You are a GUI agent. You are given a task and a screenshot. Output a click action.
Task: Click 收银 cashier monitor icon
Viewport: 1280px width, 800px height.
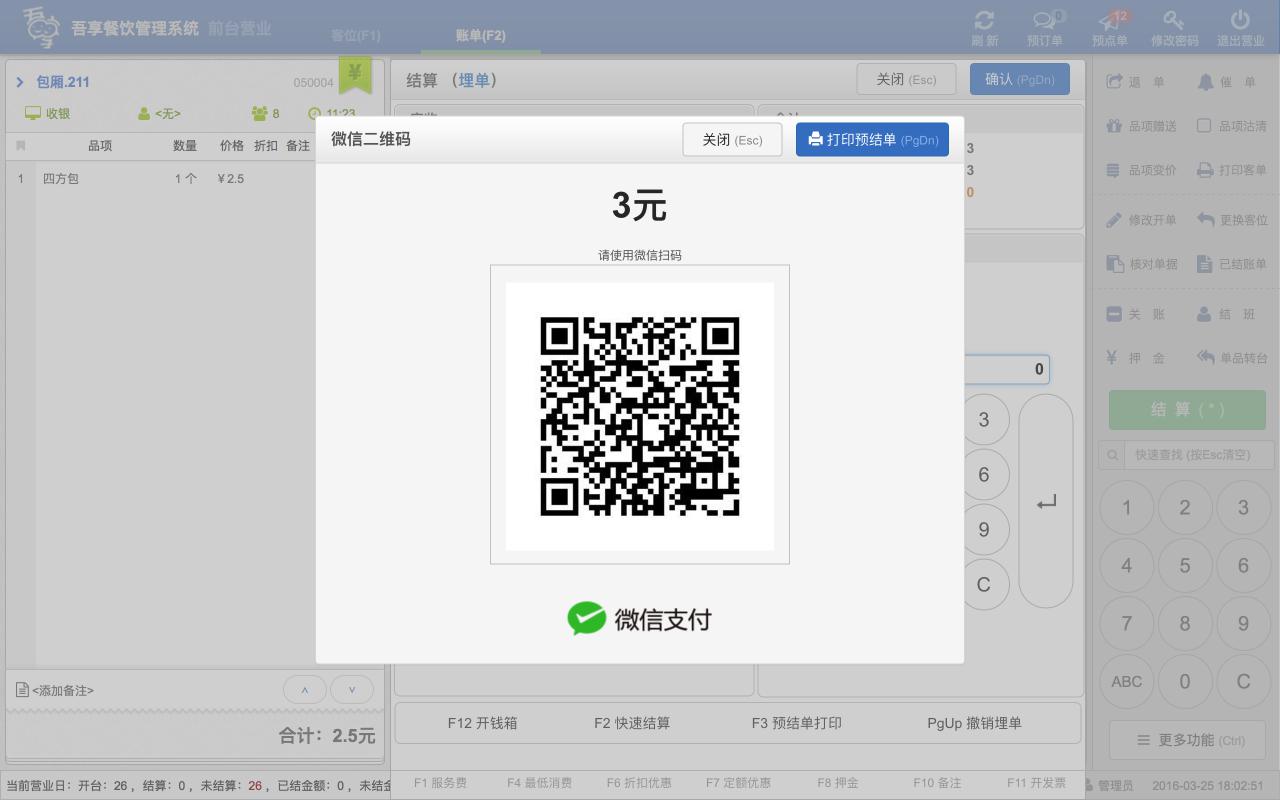click(x=33, y=113)
